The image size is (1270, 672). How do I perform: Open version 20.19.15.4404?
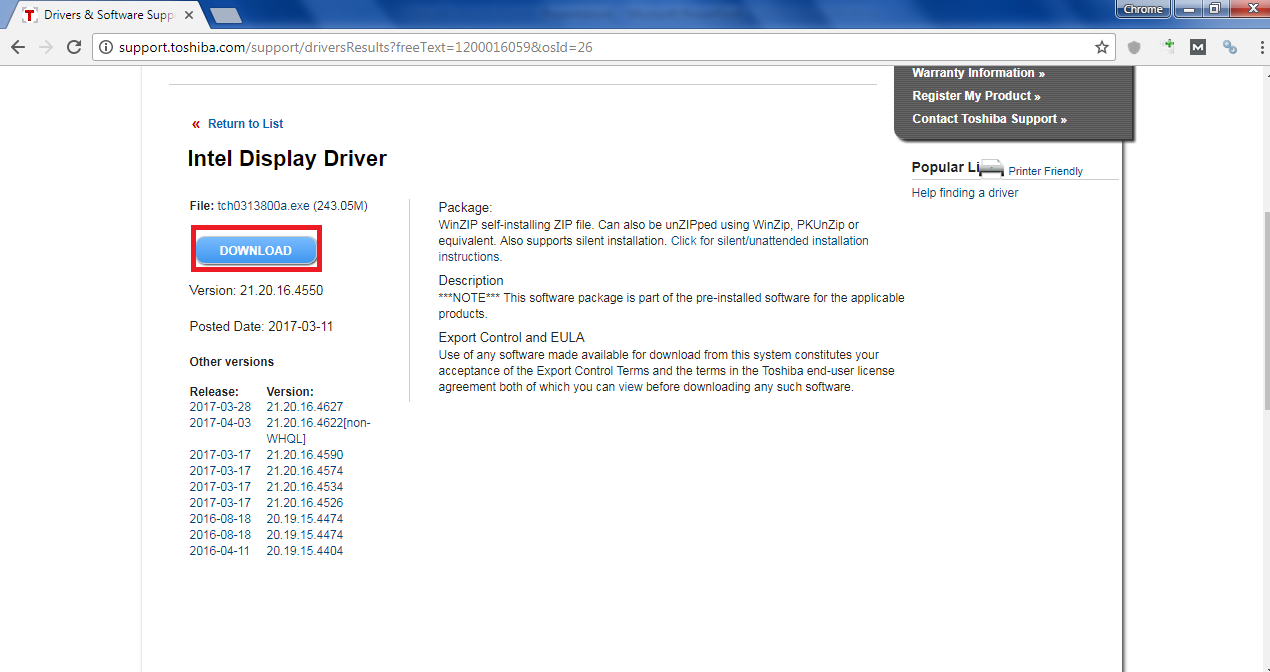305,551
